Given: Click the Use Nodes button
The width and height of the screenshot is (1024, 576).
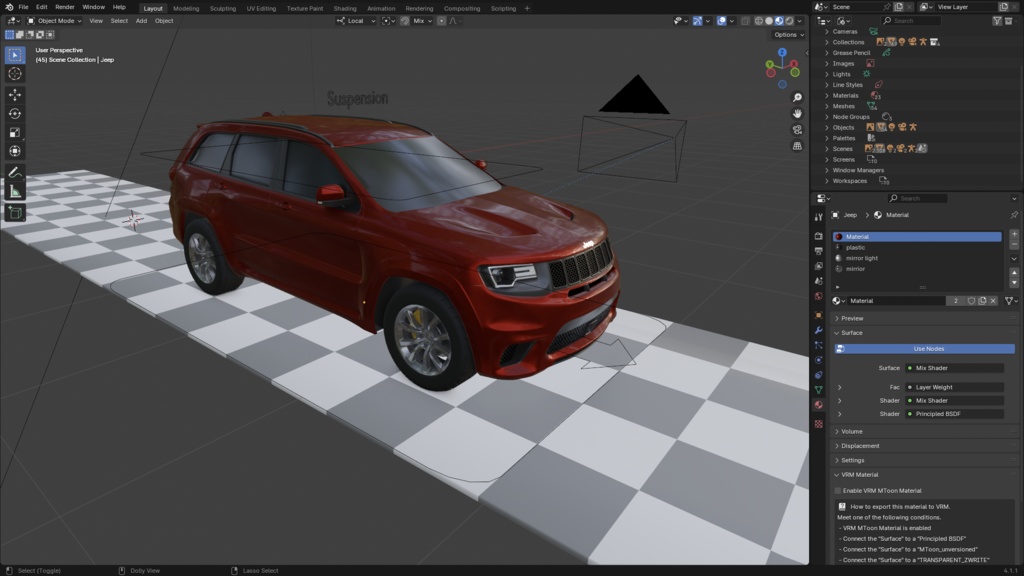Looking at the screenshot, I should [924, 349].
